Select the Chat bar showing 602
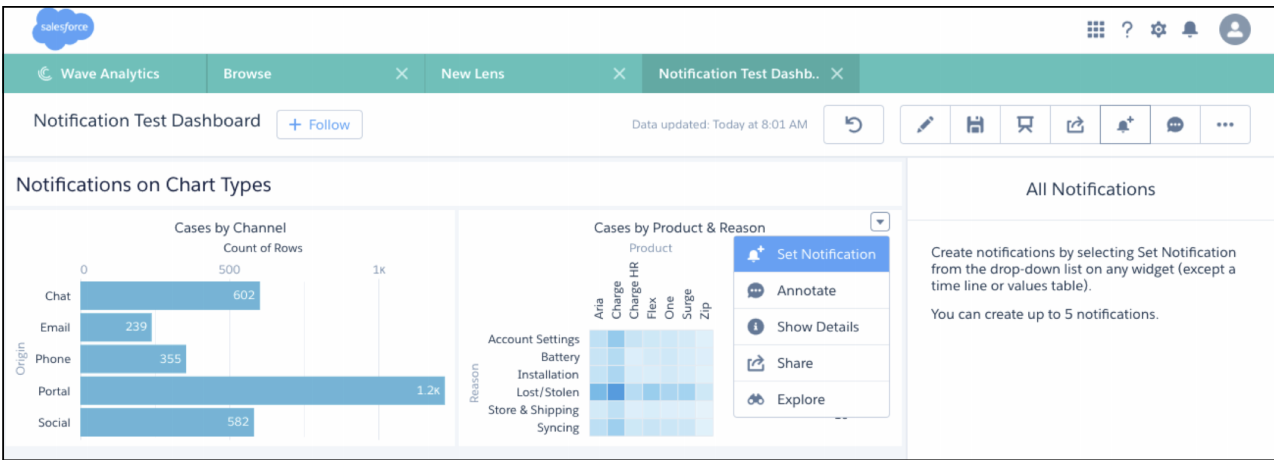This screenshot has height=460, width=1274. 170,295
